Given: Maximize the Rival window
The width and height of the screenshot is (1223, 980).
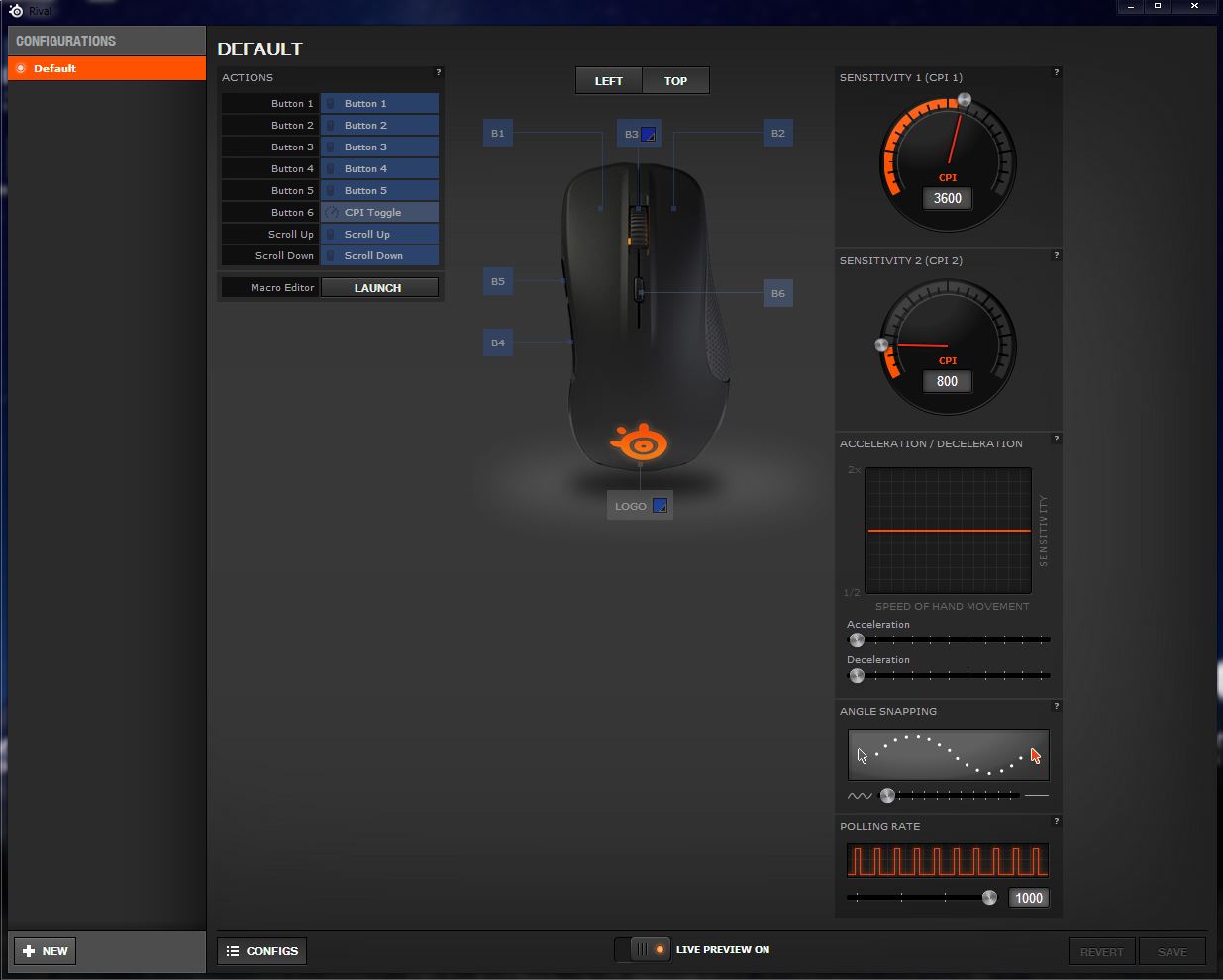Looking at the screenshot, I should click(1158, 6).
